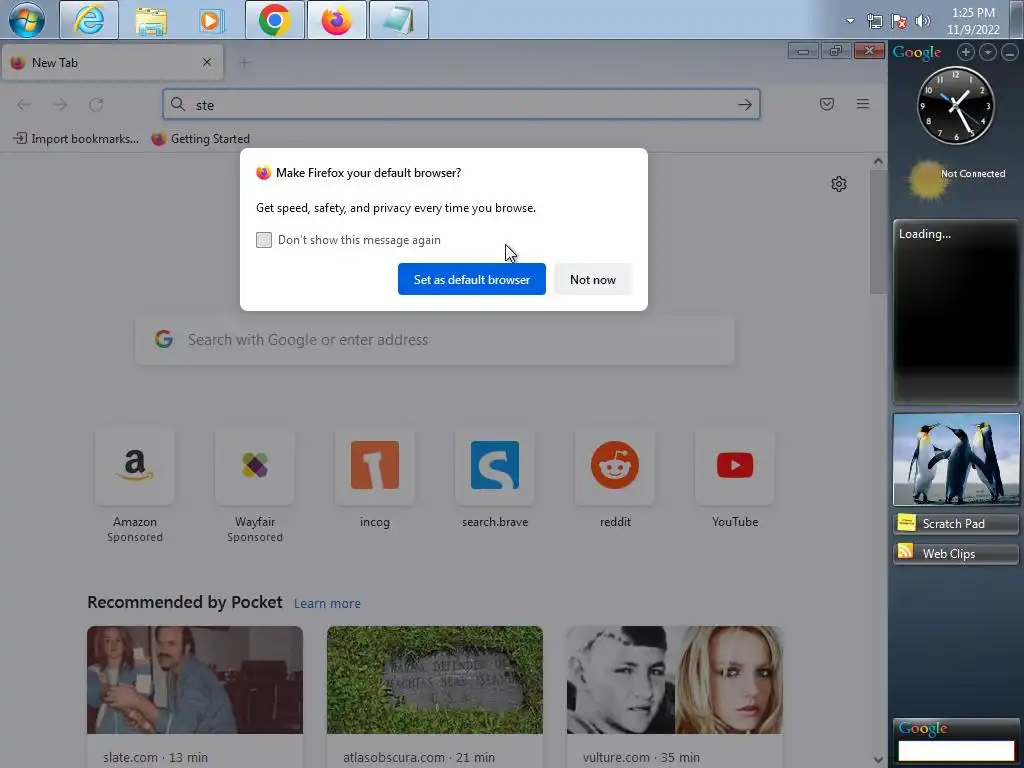Check 'Don't show this message again'

pos(264,240)
